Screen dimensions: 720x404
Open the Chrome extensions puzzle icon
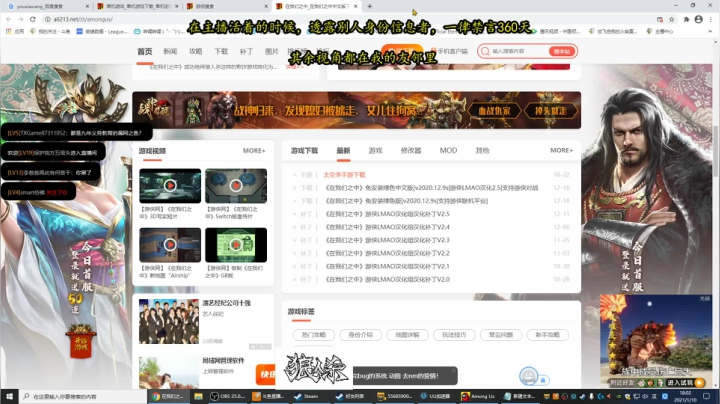(686, 19)
